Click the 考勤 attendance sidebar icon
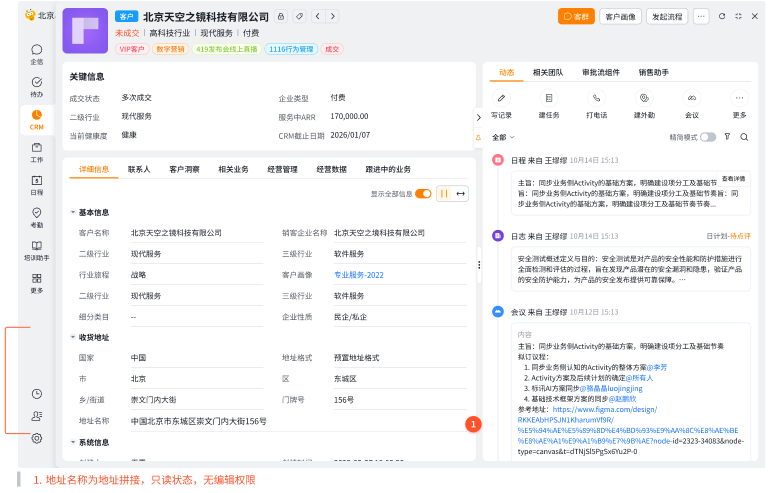771x493 pixels. (37, 213)
